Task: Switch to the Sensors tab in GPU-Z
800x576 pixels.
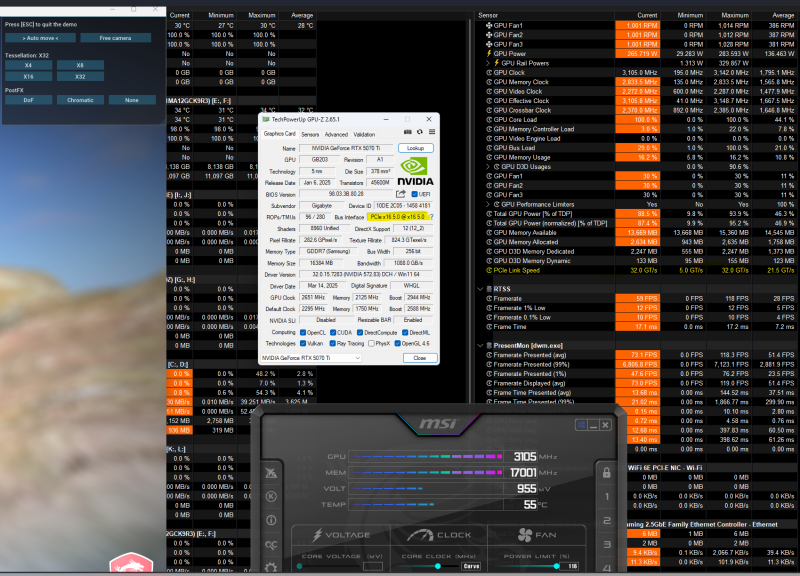Action: [310, 135]
